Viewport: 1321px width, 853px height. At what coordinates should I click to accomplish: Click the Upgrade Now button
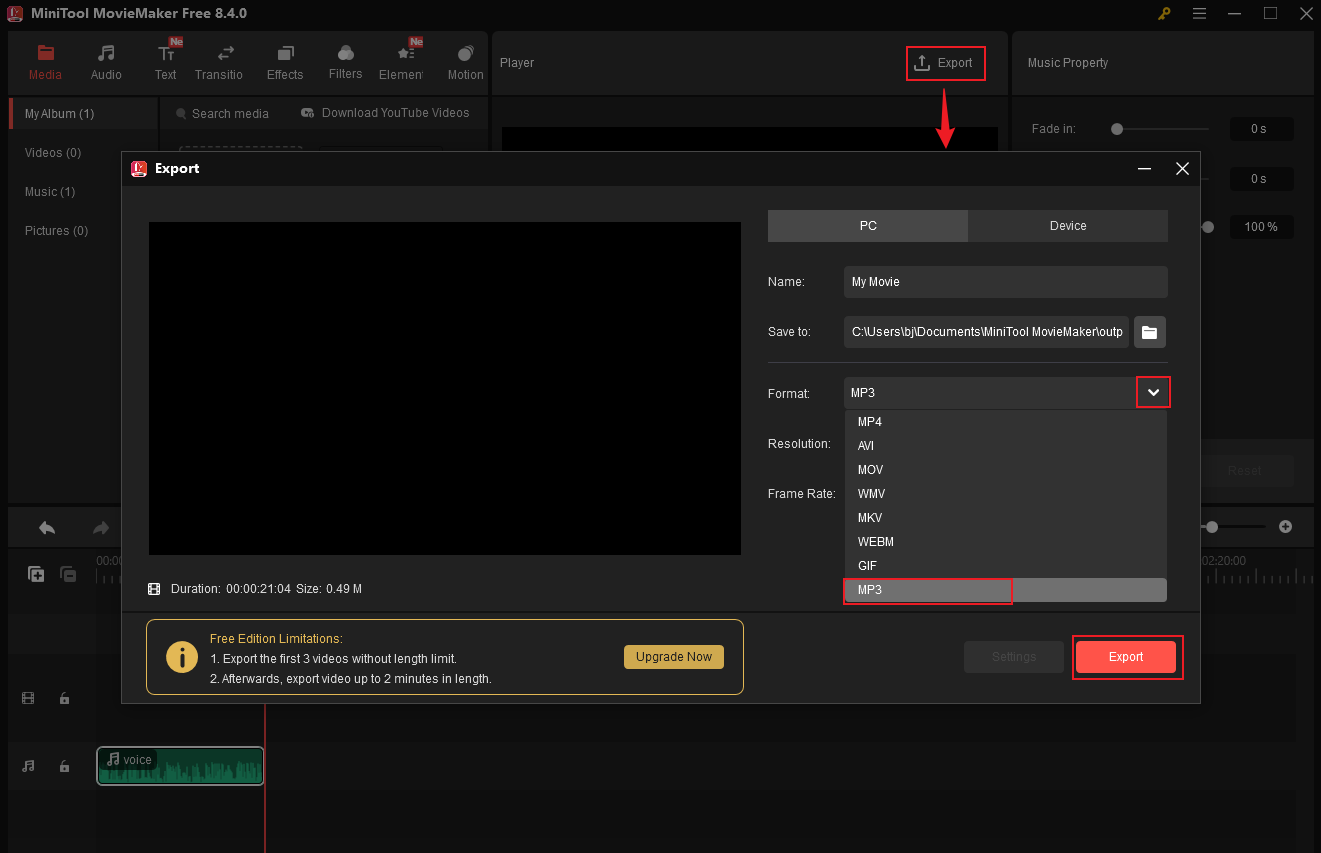673,657
